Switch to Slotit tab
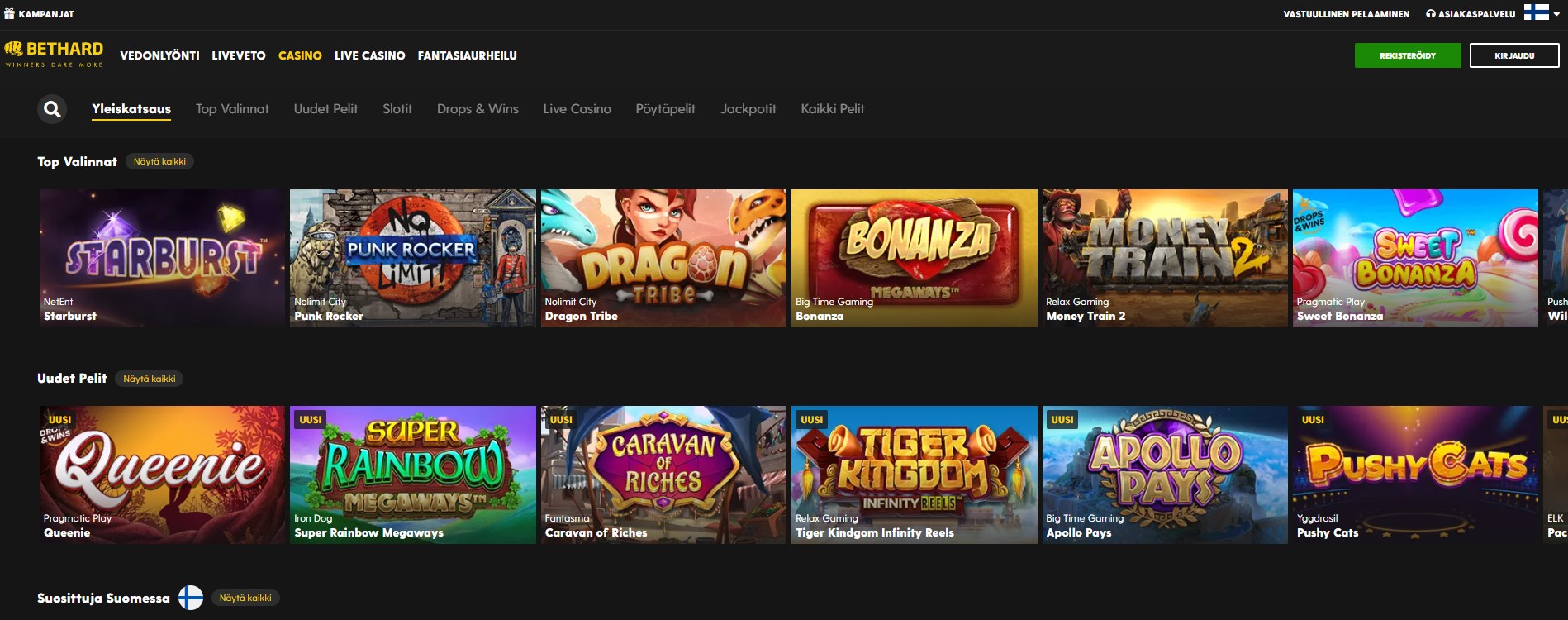Image resolution: width=1568 pixels, height=620 pixels. 397,109
